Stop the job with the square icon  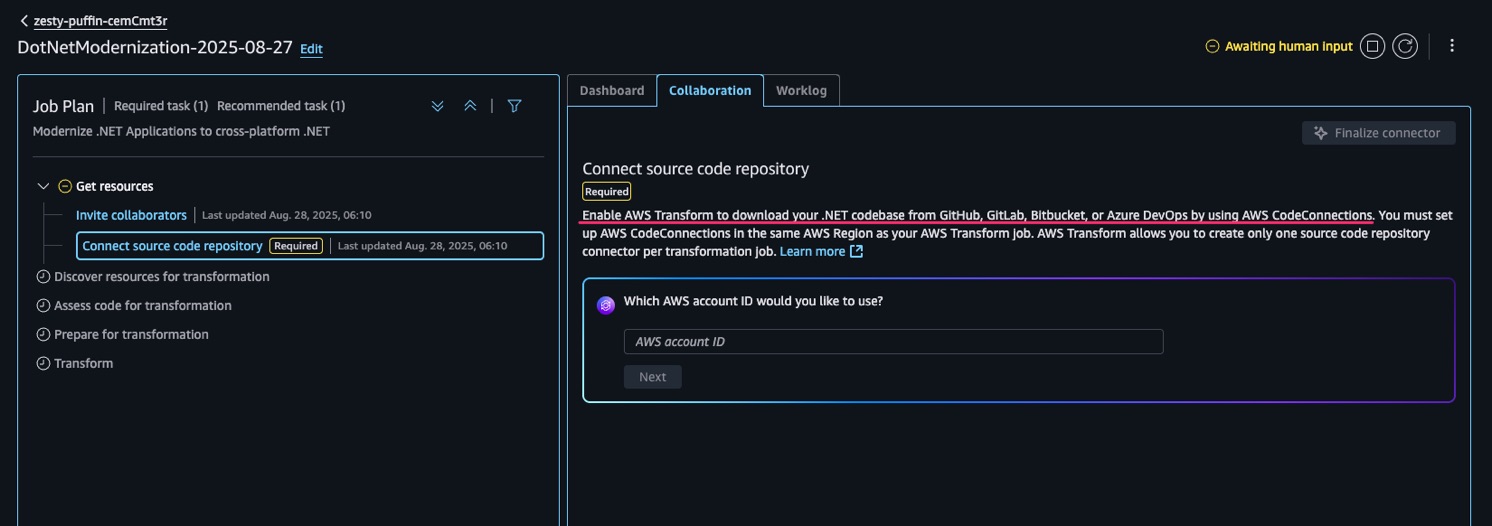(1373, 46)
